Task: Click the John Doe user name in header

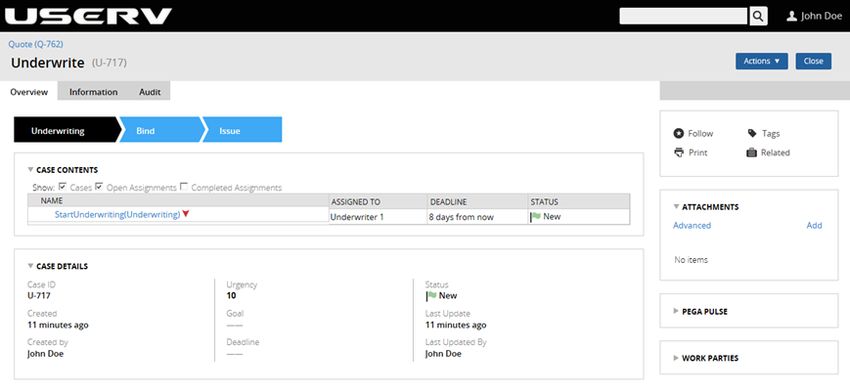Action: click(x=821, y=16)
